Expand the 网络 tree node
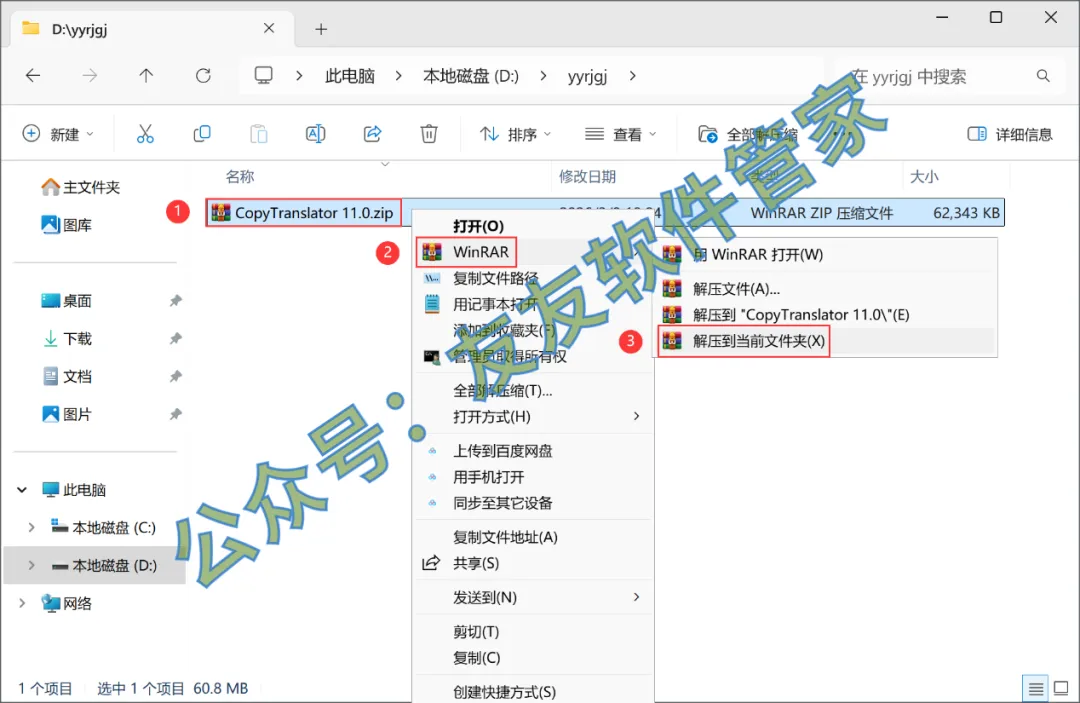Viewport: 1080px width, 703px height. click(x=22, y=603)
